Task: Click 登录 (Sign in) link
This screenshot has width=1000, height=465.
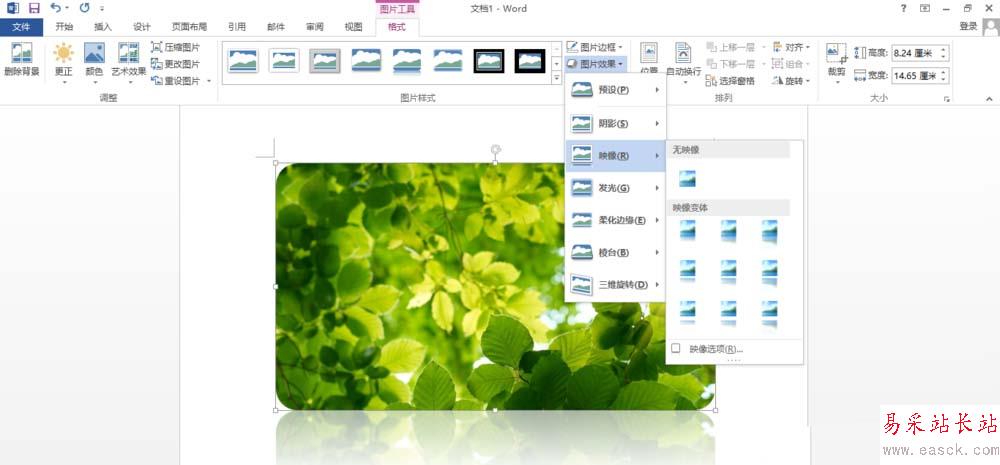Action: [x=968, y=26]
